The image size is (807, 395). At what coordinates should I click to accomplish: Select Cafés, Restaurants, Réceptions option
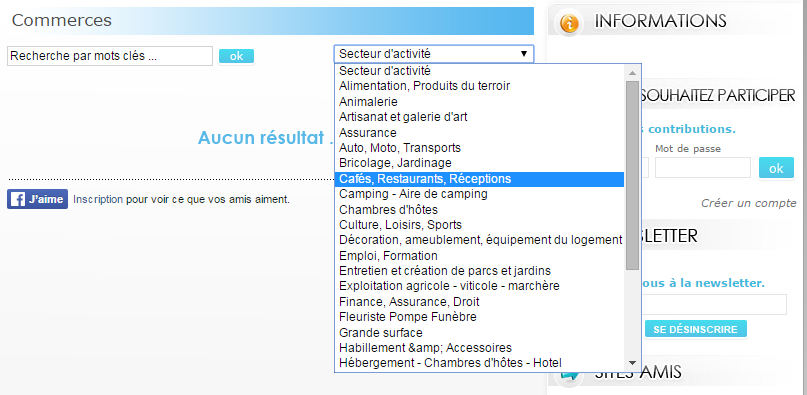(x=479, y=179)
